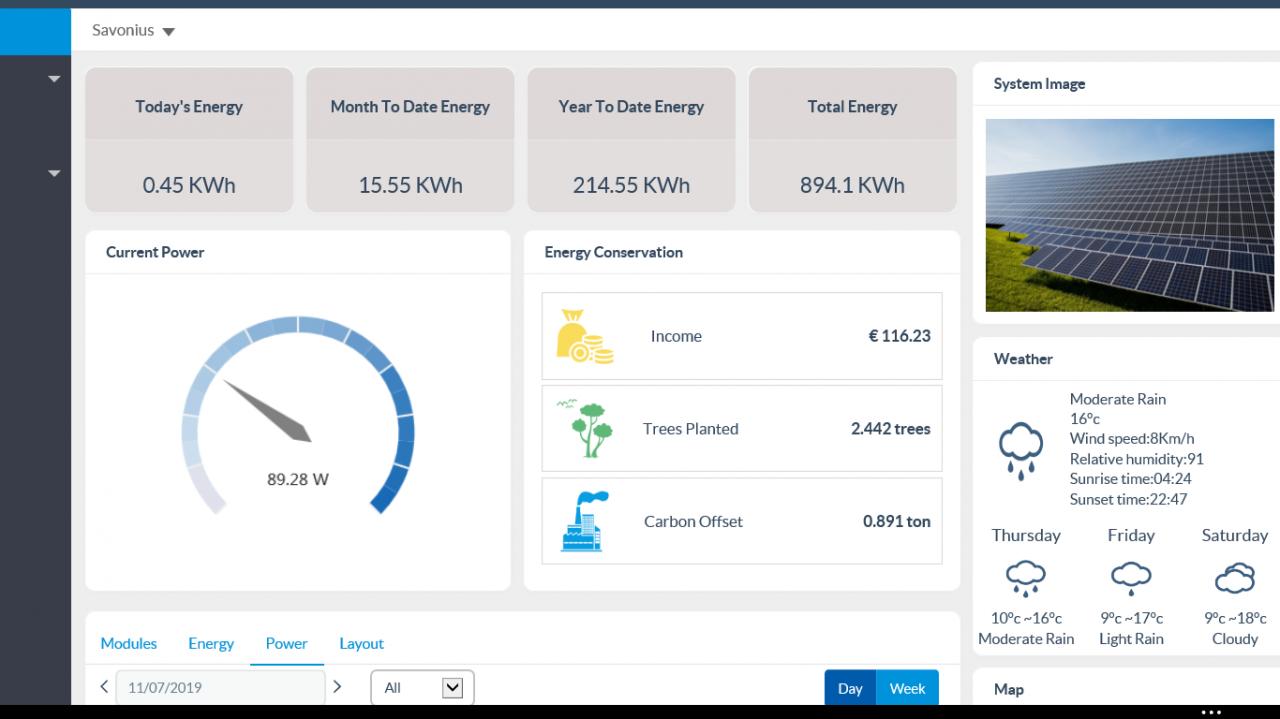1280x719 pixels.
Task: Click the Energy Conservation heading
Action: (613, 252)
